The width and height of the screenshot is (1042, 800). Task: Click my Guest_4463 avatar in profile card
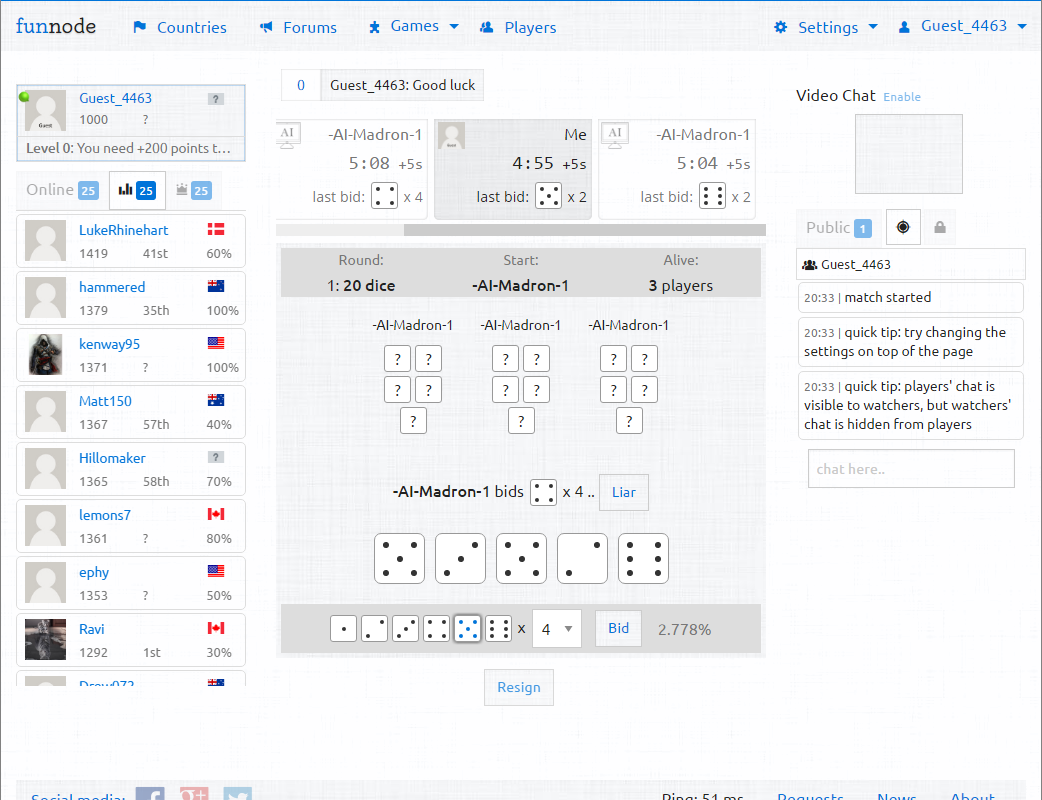coord(45,110)
